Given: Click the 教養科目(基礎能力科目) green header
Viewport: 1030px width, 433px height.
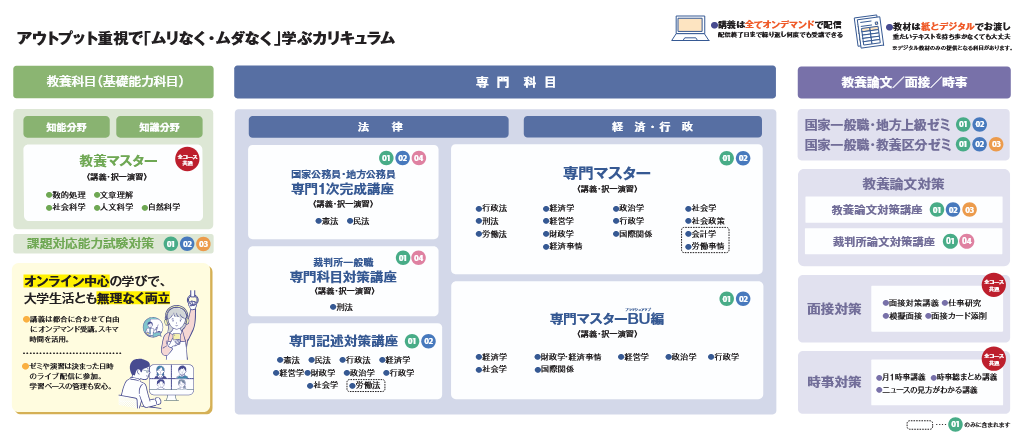Looking at the screenshot, I should point(113,82).
